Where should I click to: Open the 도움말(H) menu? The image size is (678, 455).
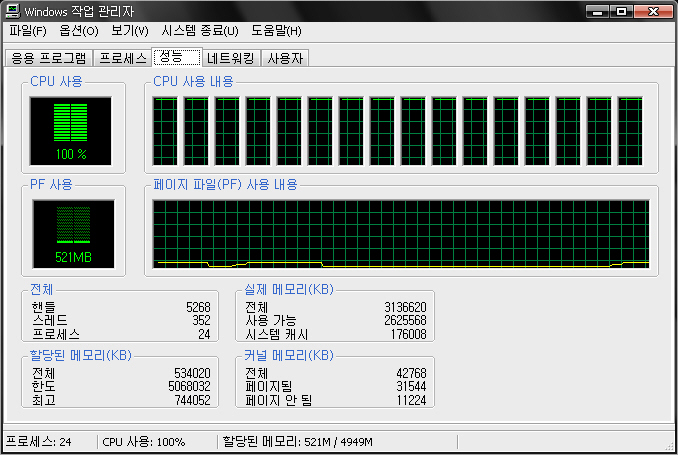point(276,31)
